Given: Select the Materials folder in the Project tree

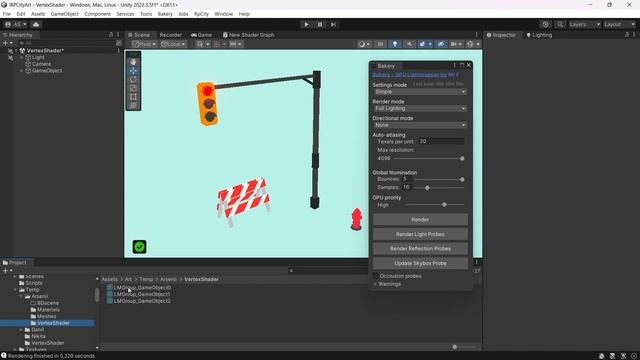Looking at the screenshot, I should coord(48,310).
